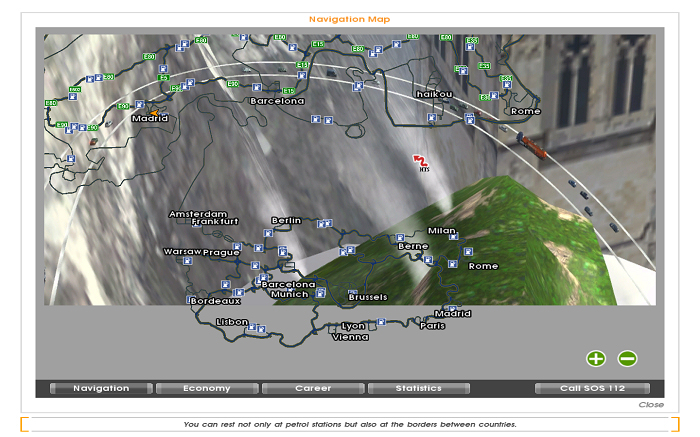
Task: Click the orange truck position arrow at Madrid
Action: [154, 113]
